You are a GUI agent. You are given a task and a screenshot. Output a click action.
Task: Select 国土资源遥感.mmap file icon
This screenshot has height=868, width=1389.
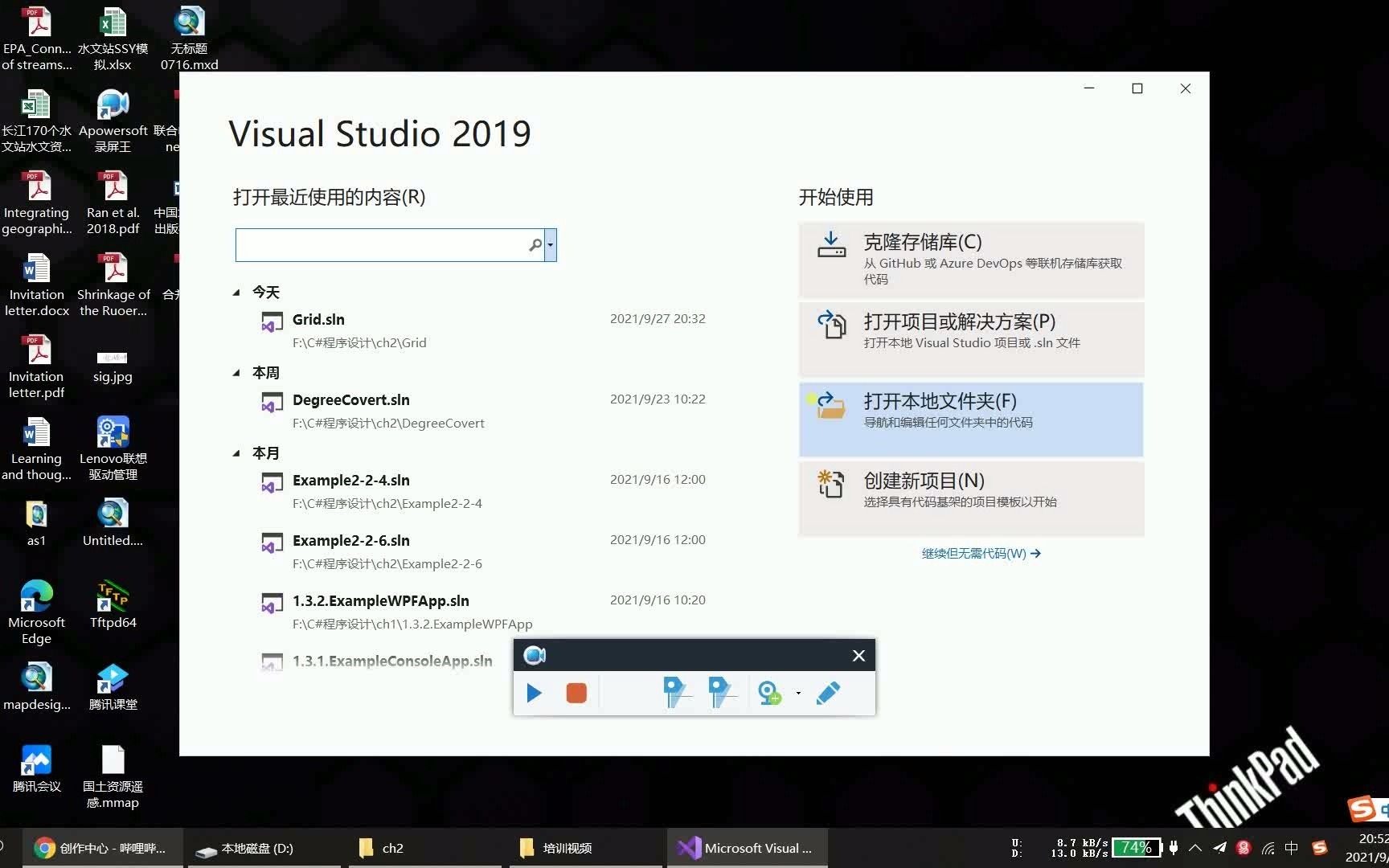point(113,776)
